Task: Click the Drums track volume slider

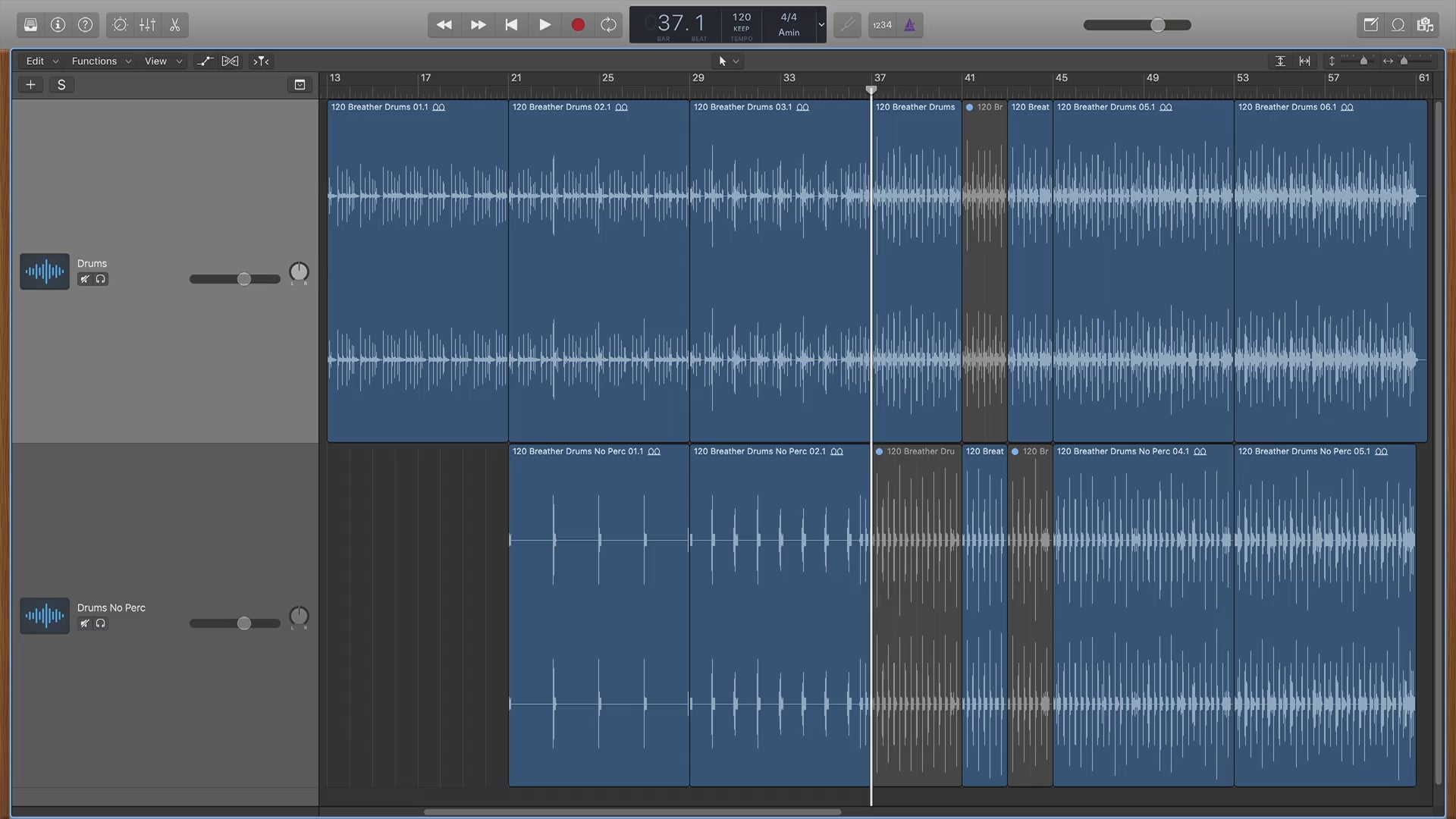Action: click(x=235, y=279)
